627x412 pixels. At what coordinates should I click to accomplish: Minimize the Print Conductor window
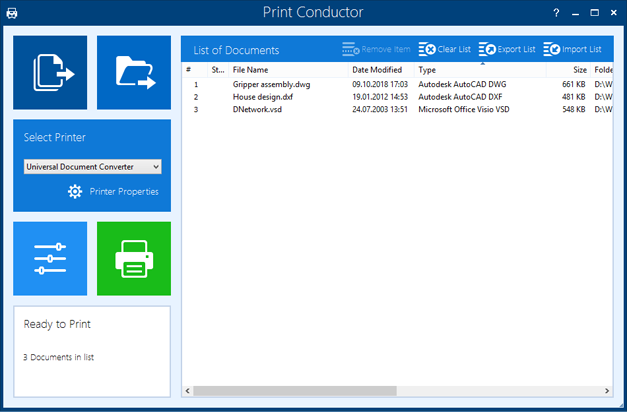point(575,13)
